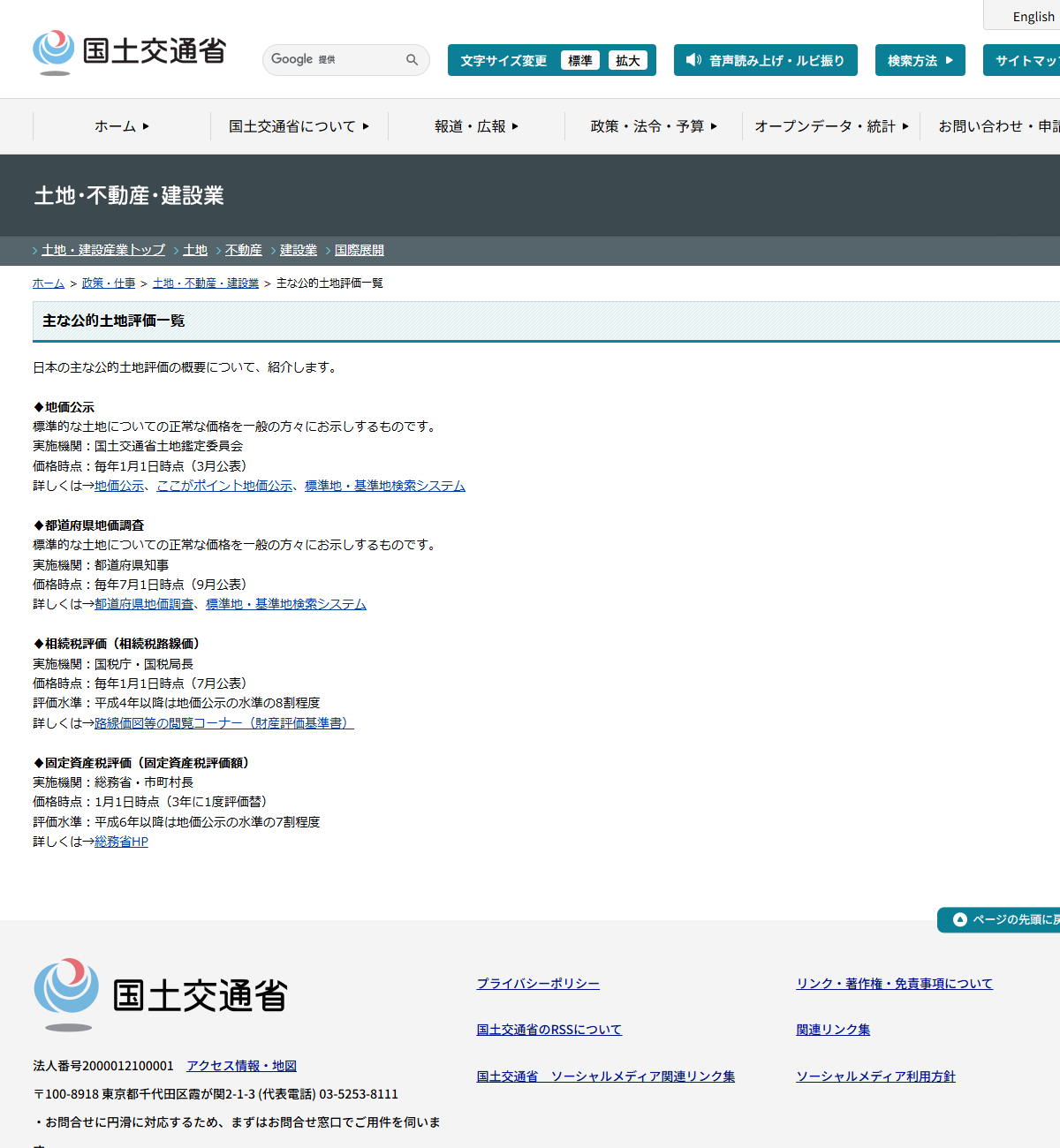Open the サイトマップ button
Image resolution: width=1060 pixels, height=1148 pixels.
pyautogui.click(x=1022, y=60)
